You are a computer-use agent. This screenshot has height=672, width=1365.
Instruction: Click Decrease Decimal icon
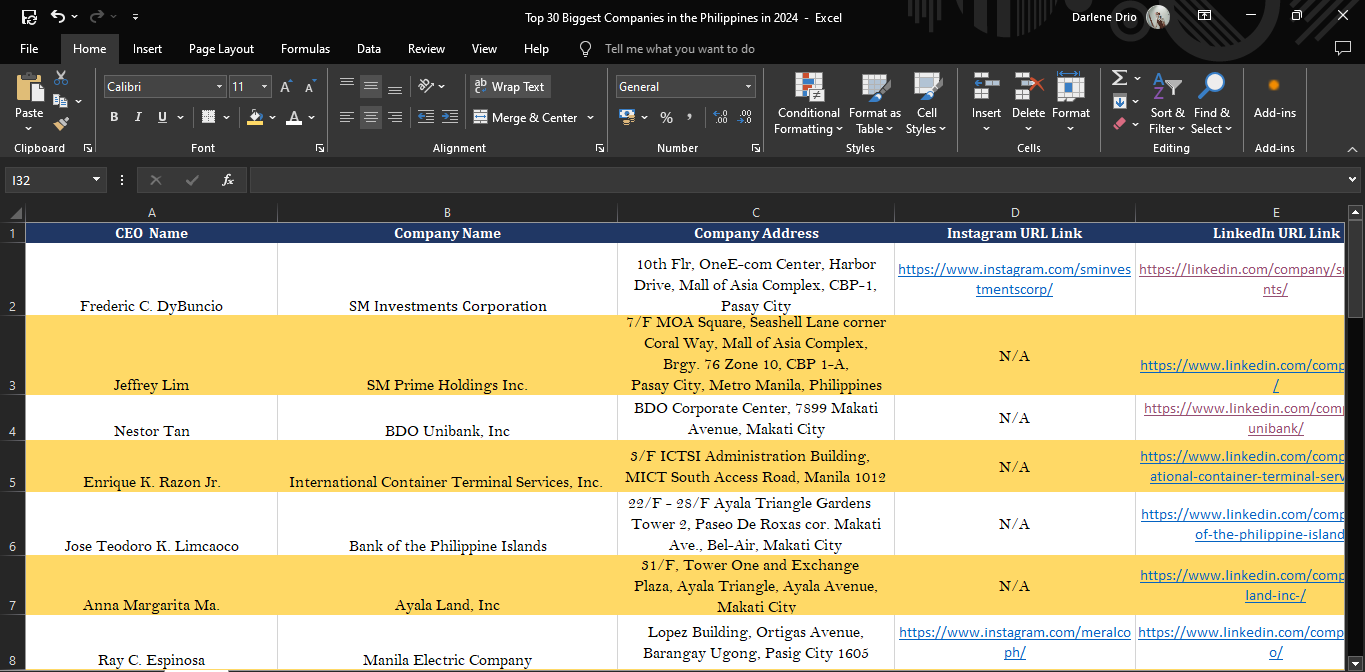coord(743,117)
